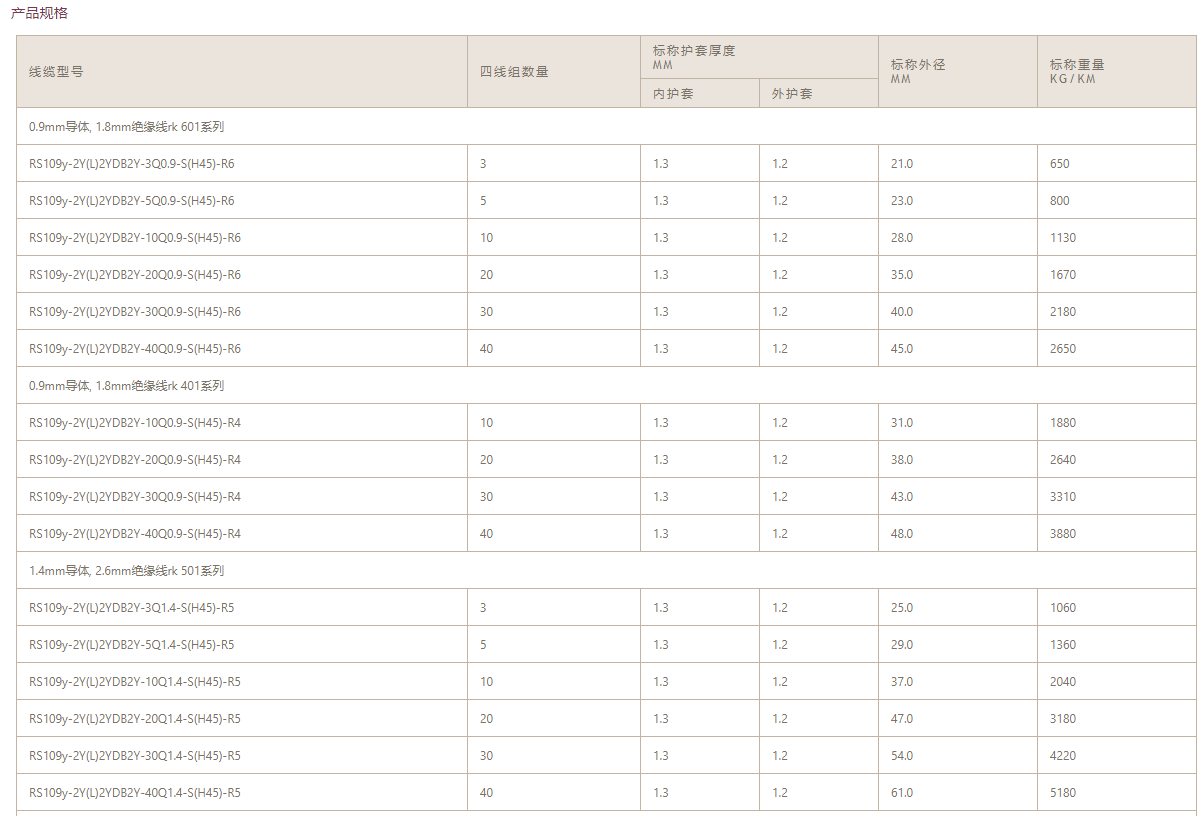
Task: Open cable model RS109y-2Y(L)2YDB2Y-40Q0.9-S(H45)-R4
Action: click(x=135, y=534)
